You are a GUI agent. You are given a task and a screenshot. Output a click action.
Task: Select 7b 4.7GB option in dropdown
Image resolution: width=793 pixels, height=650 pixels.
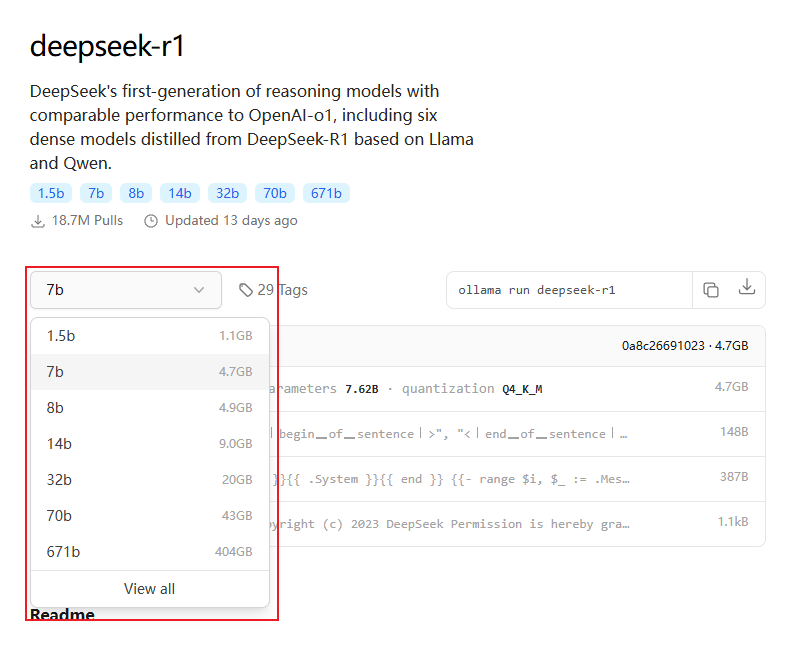tap(150, 372)
